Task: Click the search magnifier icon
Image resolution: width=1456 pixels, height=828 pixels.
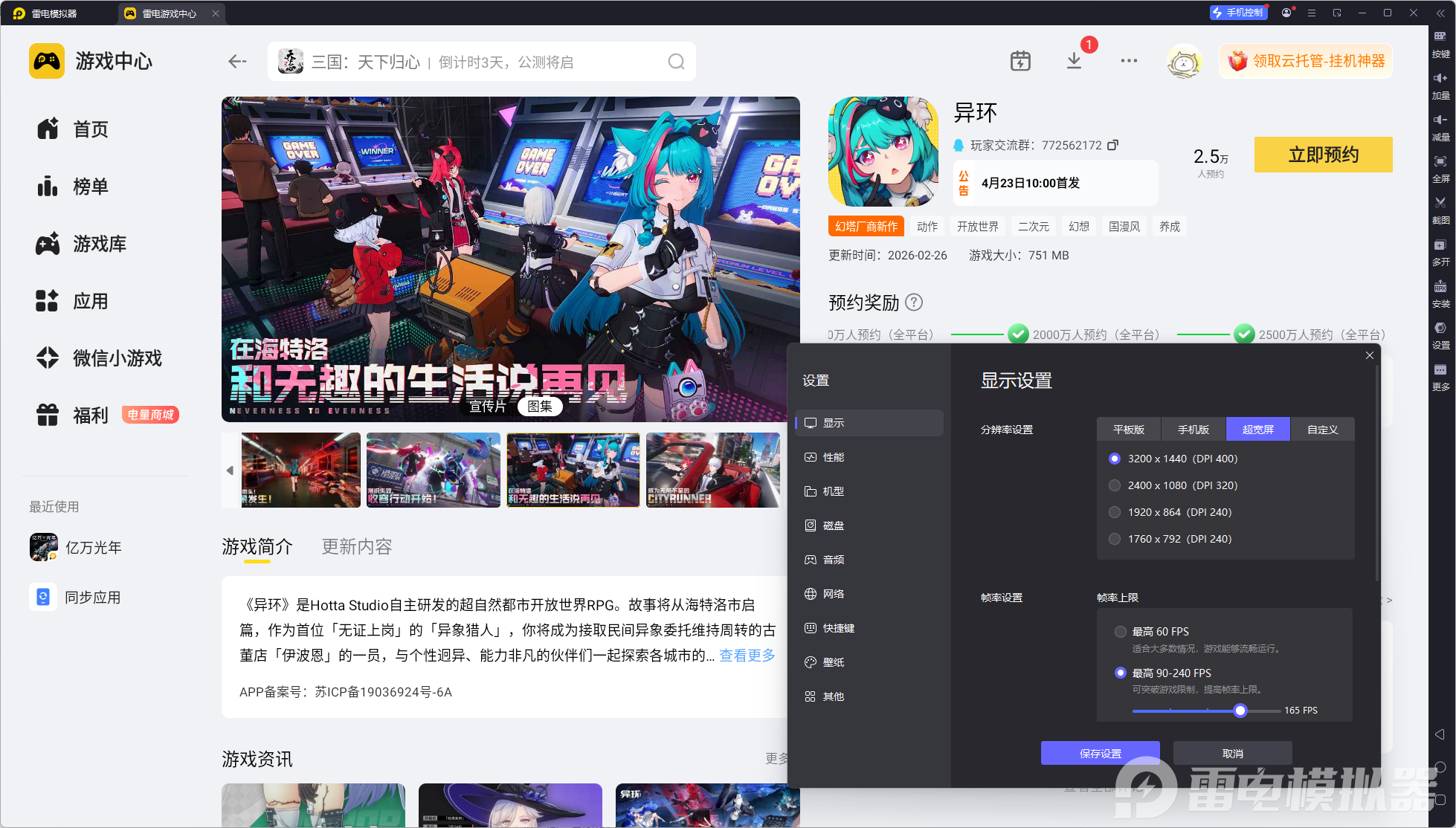Action: pyautogui.click(x=676, y=62)
